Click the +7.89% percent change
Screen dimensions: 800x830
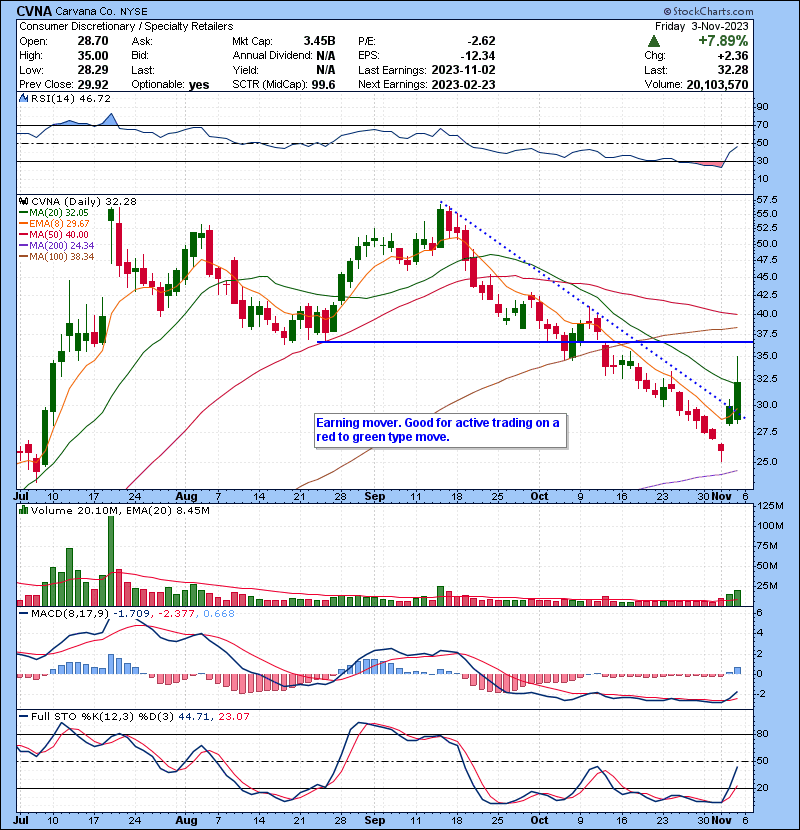pos(723,41)
